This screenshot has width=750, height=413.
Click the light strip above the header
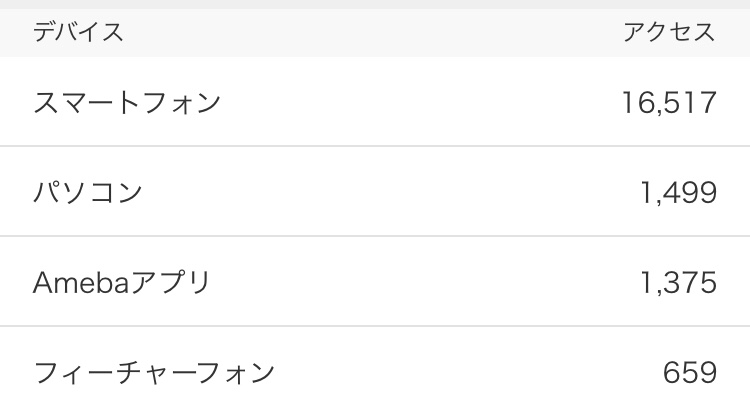point(375,4)
